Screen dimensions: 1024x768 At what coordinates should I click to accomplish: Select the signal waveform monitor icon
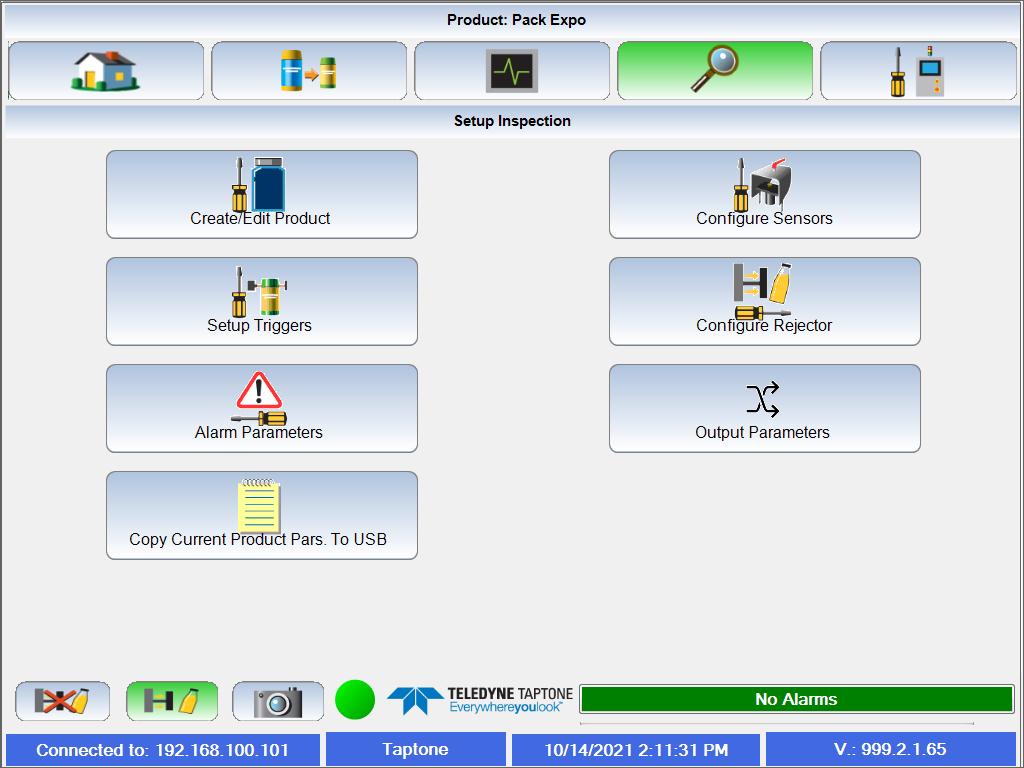[512, 70]
